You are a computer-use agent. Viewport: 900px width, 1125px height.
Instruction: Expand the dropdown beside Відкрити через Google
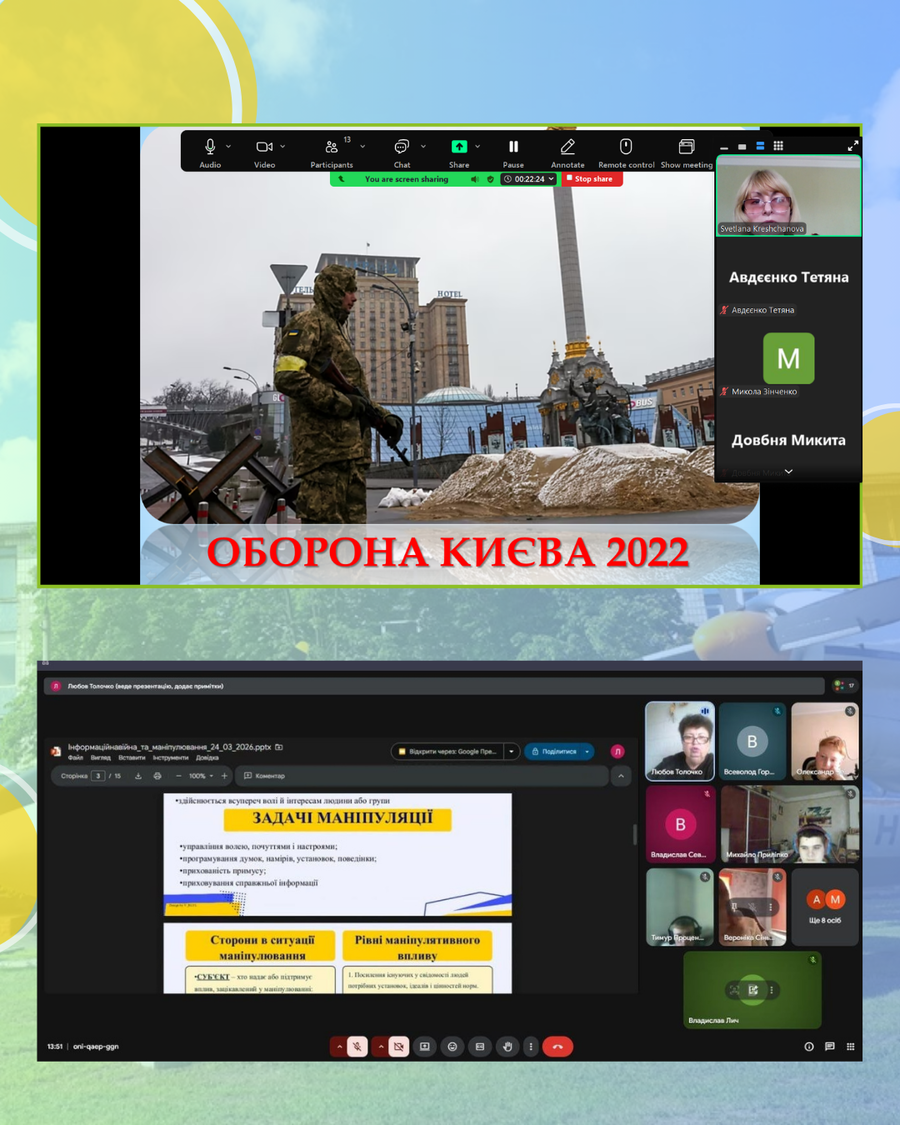pos(512,751)
